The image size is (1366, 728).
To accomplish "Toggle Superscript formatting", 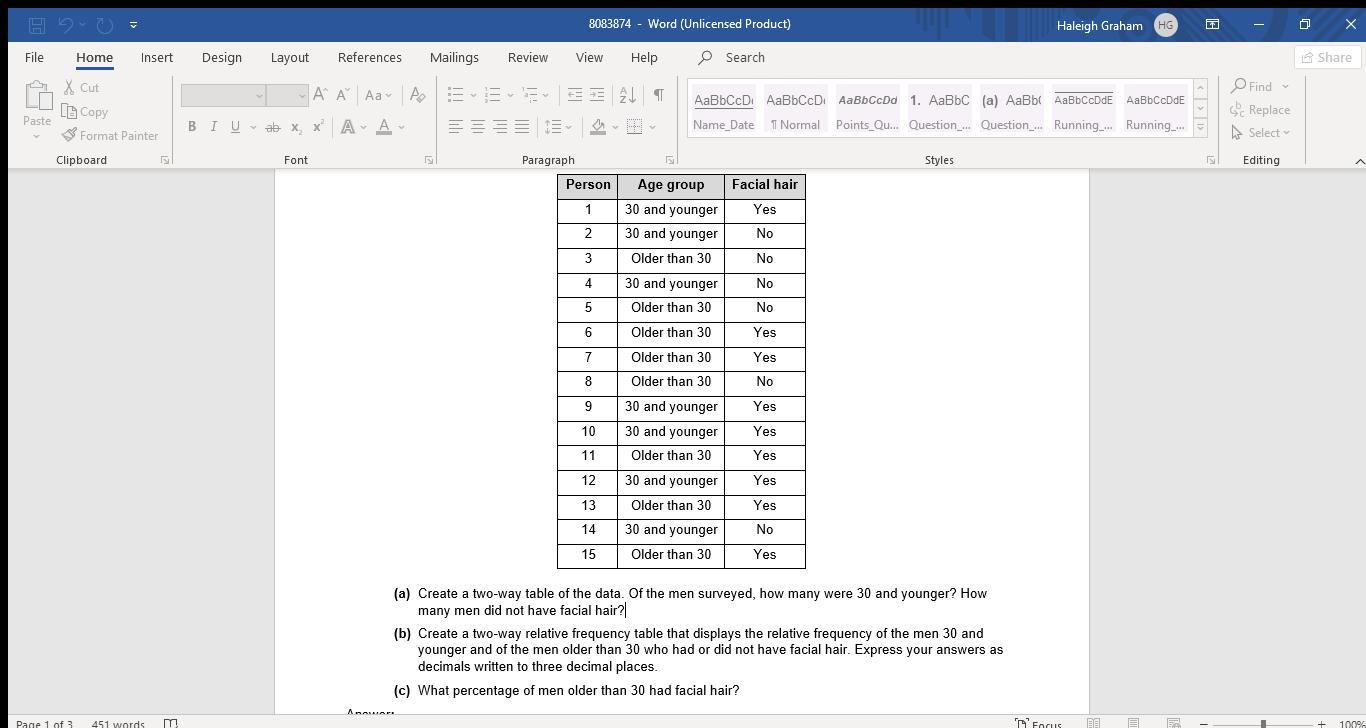I will [x=318, y=127].
